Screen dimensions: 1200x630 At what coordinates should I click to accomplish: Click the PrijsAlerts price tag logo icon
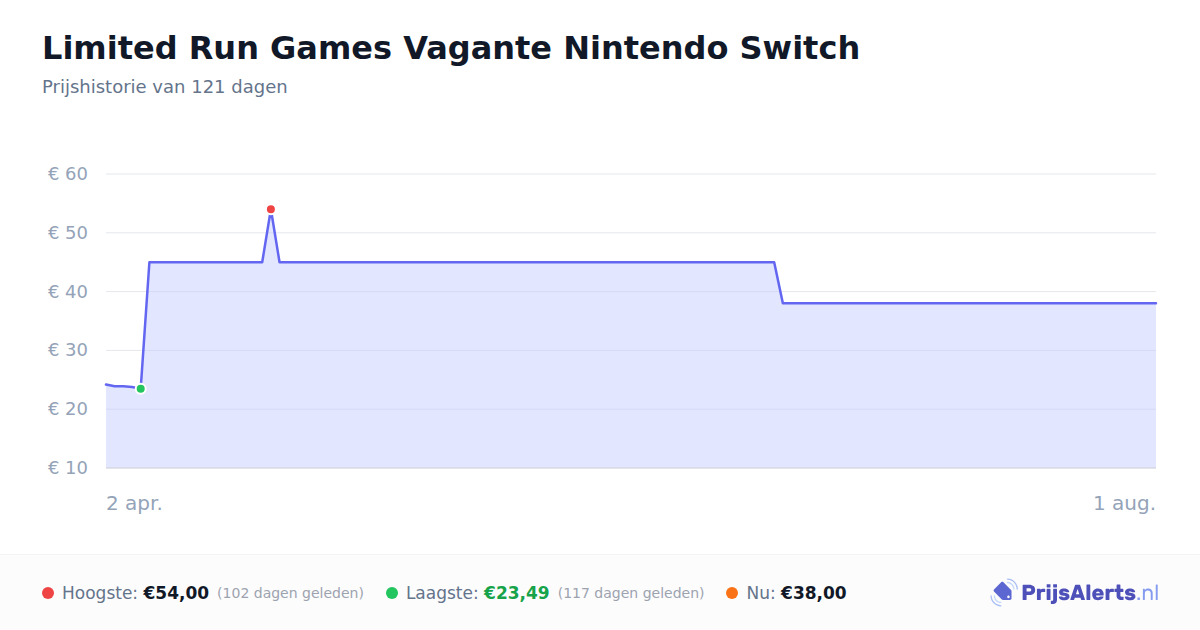[1003, 593]
